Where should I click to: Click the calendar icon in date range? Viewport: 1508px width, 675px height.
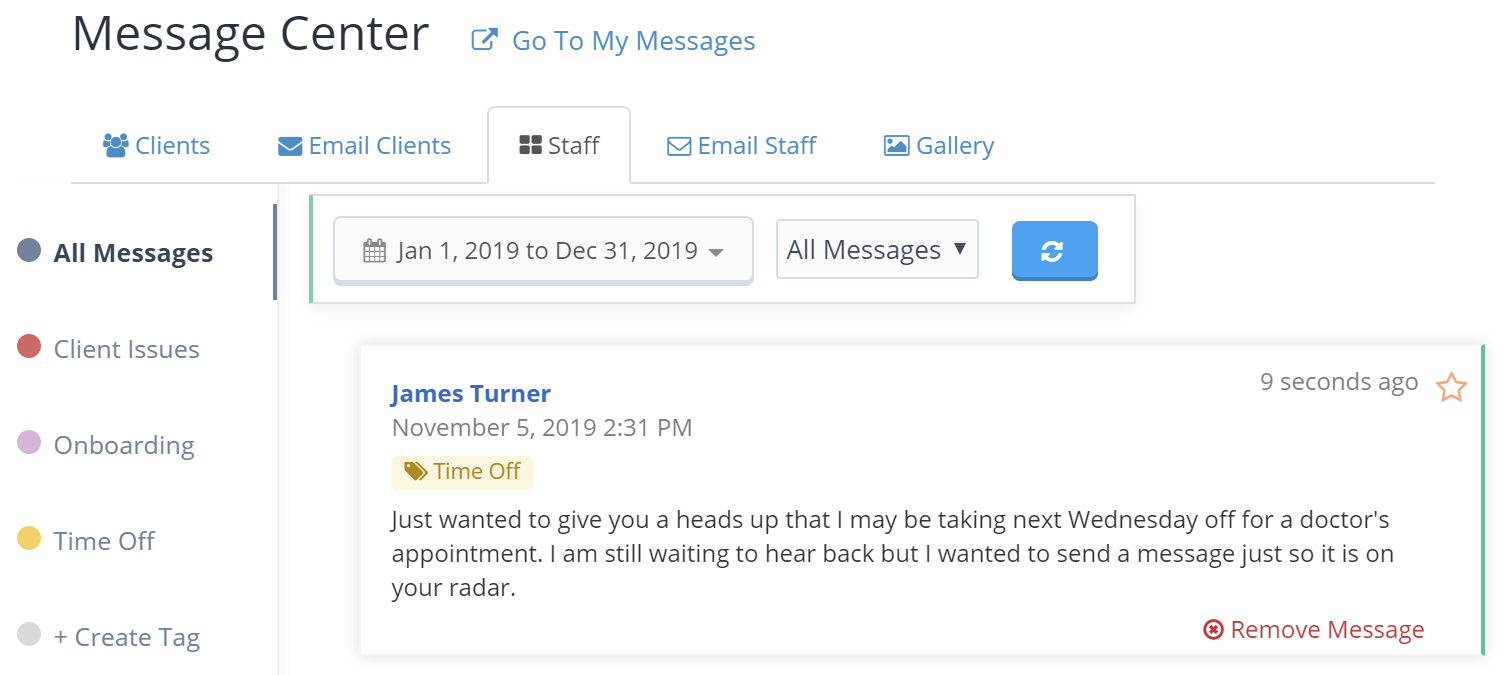(x=374, y=251)
